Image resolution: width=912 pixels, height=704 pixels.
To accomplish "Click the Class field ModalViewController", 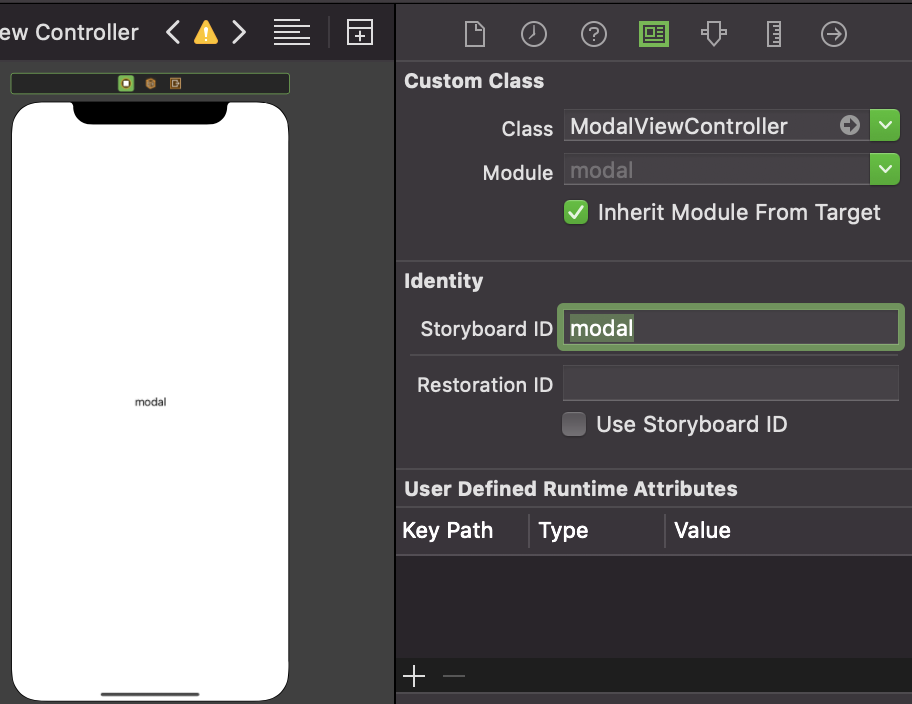I will click(717, 125).
